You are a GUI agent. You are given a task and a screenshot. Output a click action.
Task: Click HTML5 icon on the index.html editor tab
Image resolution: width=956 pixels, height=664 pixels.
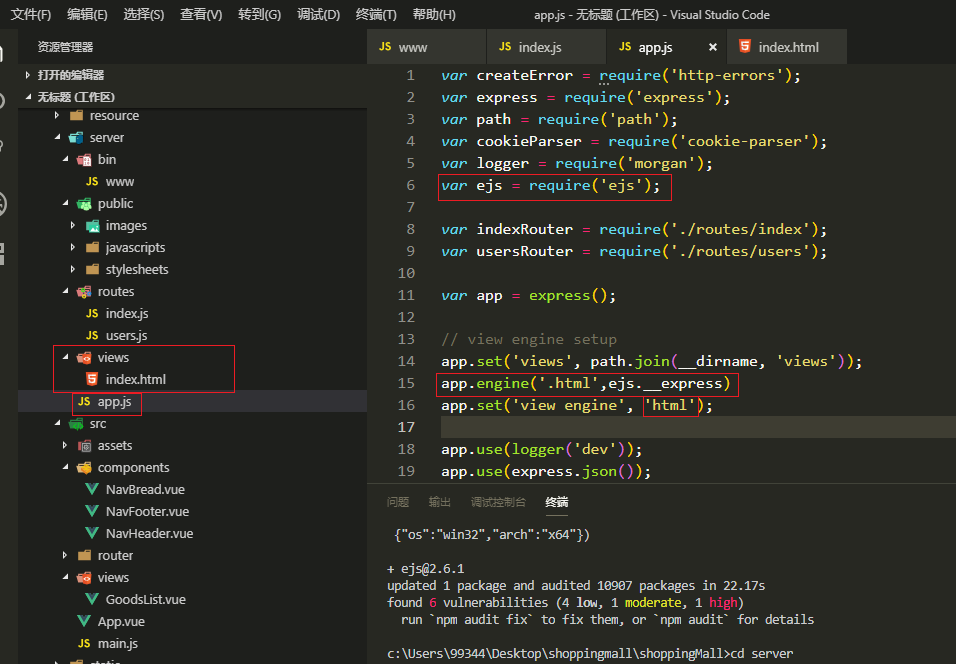point(744,47)
